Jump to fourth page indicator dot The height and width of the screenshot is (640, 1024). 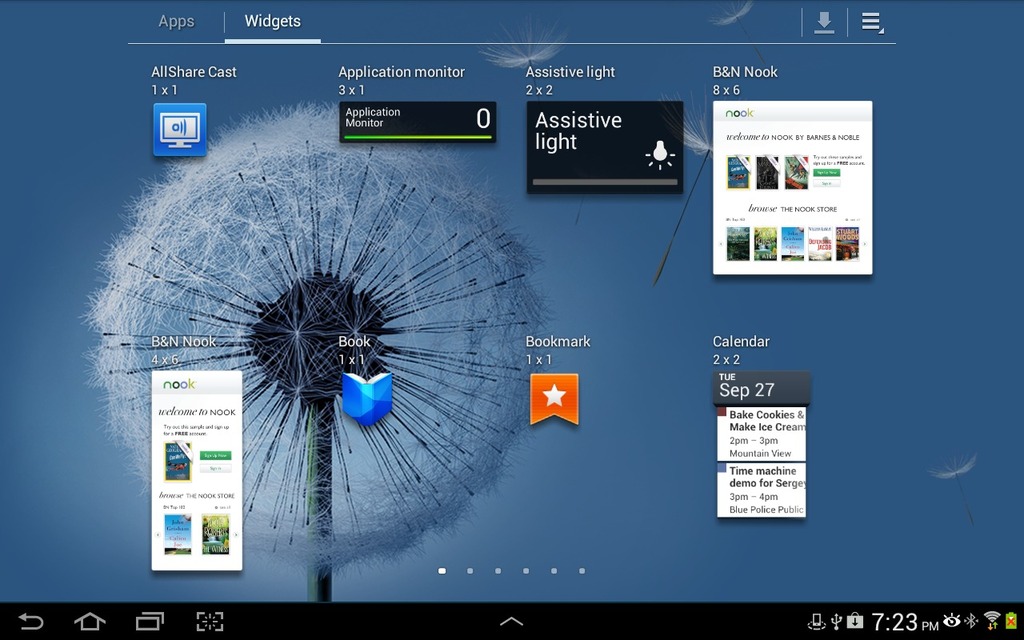coord(526,571)
